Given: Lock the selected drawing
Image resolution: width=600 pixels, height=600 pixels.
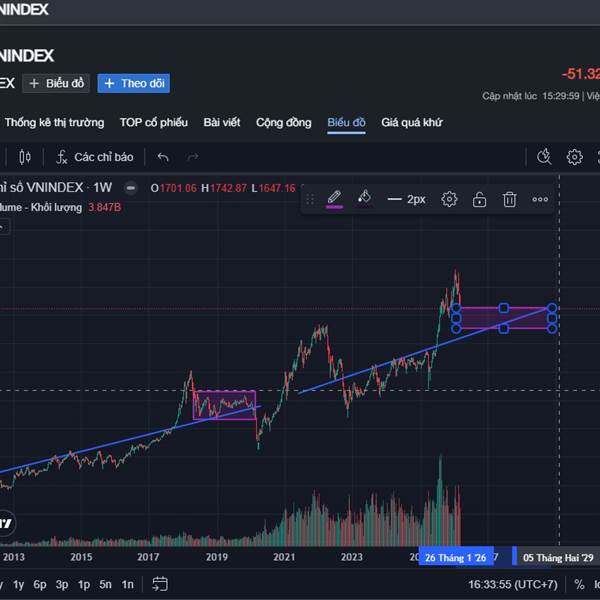Looking at the screenshot, I should click(x=479, y=199).
